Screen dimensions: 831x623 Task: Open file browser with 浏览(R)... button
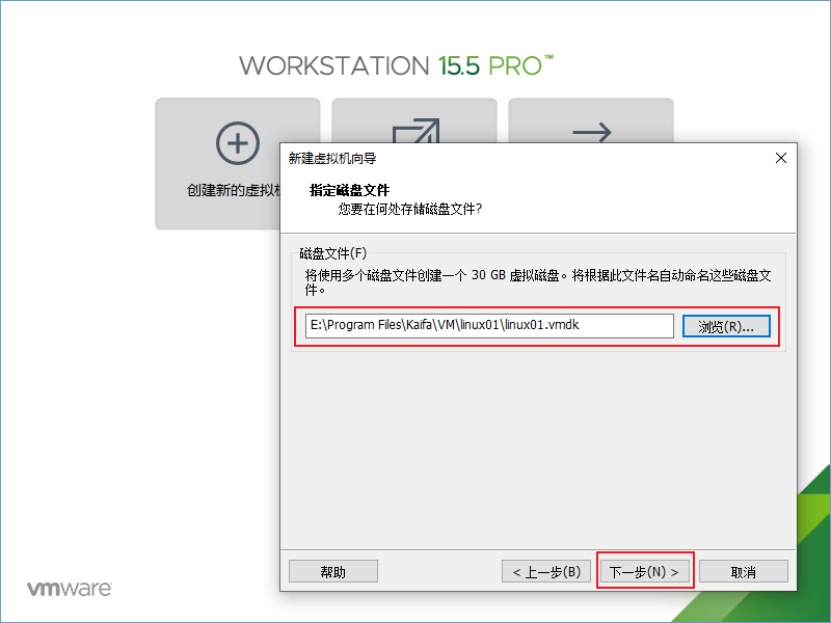coord(726,326)
